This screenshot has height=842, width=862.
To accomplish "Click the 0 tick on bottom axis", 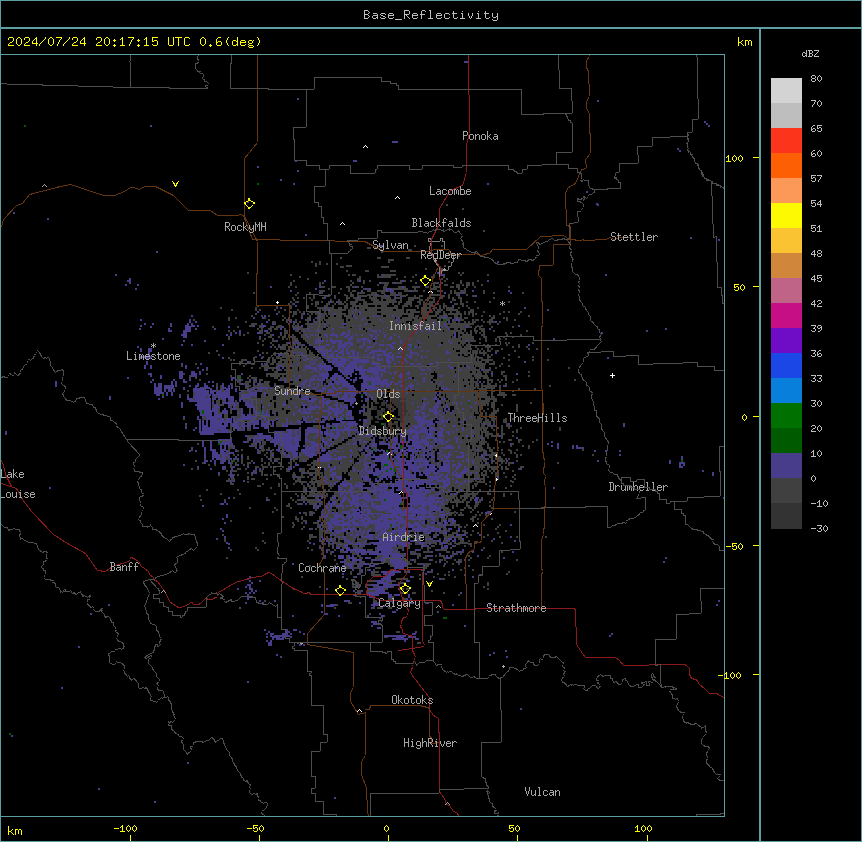I will coord(386,828).
